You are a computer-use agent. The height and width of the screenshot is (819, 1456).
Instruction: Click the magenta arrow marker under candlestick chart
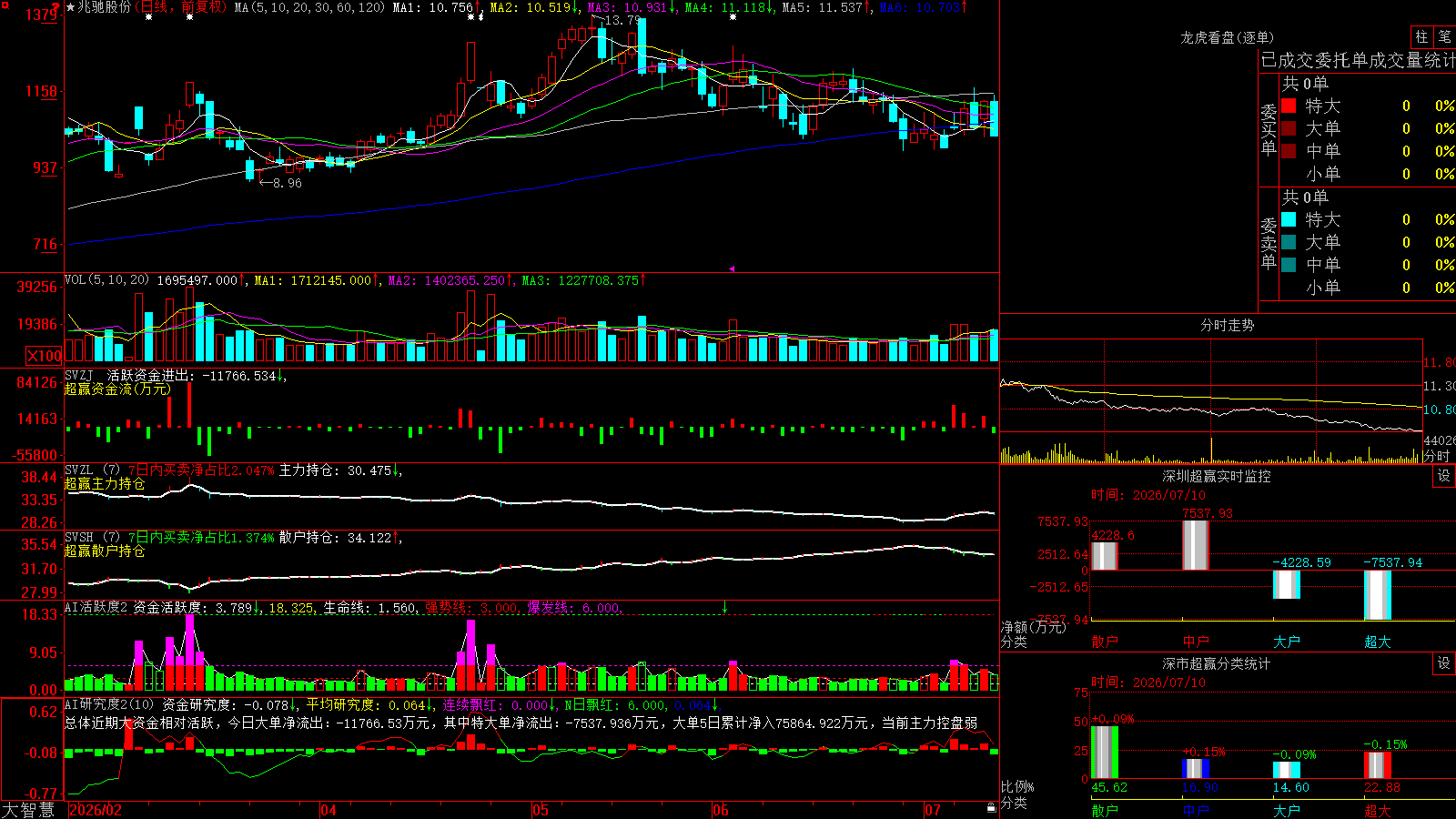pyautogui.click(x=732, y=268)
